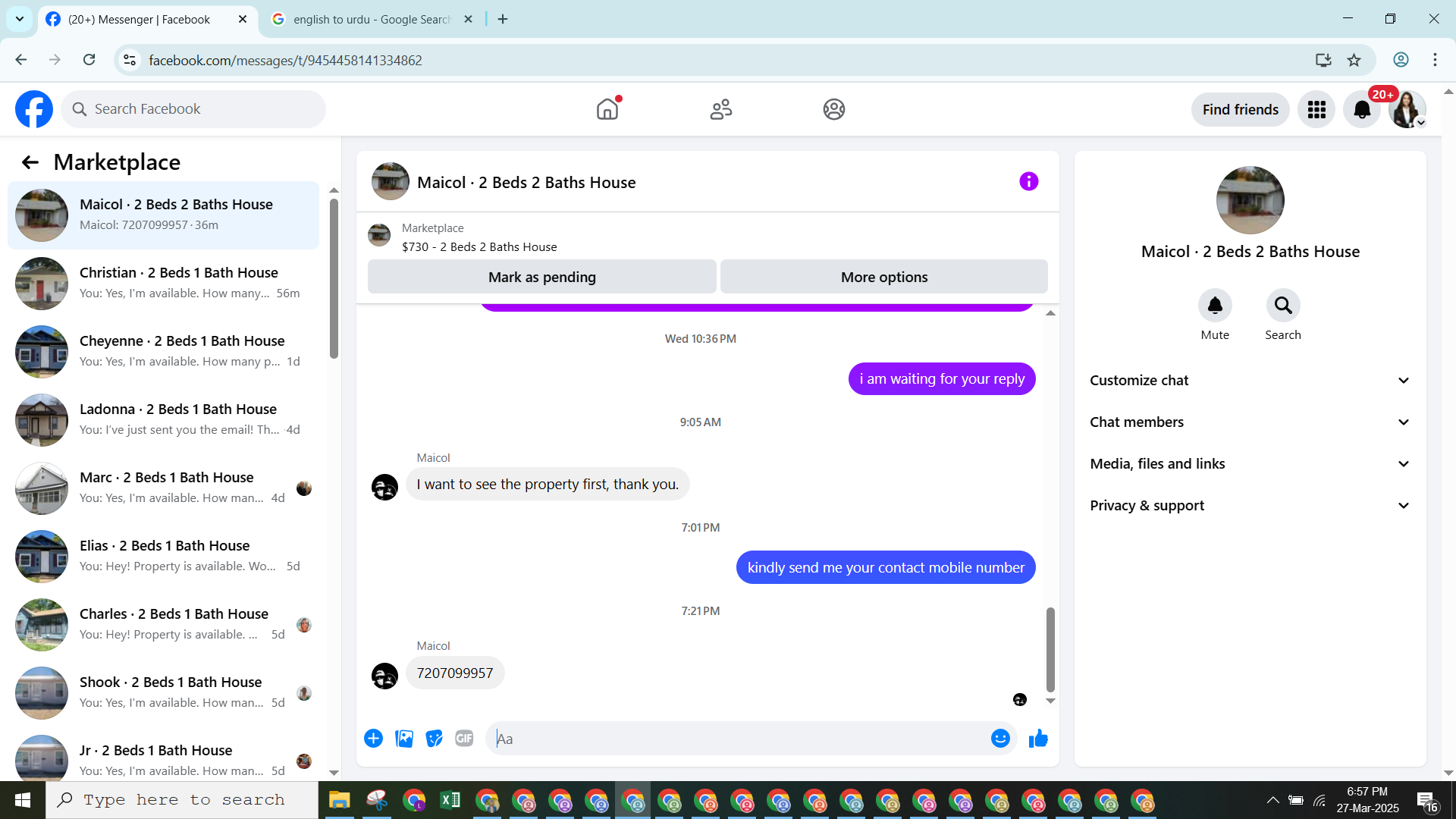Select the Maicol 2 Beds 2 Baths House chat
1456x819 pixels.
pos(163,215)
